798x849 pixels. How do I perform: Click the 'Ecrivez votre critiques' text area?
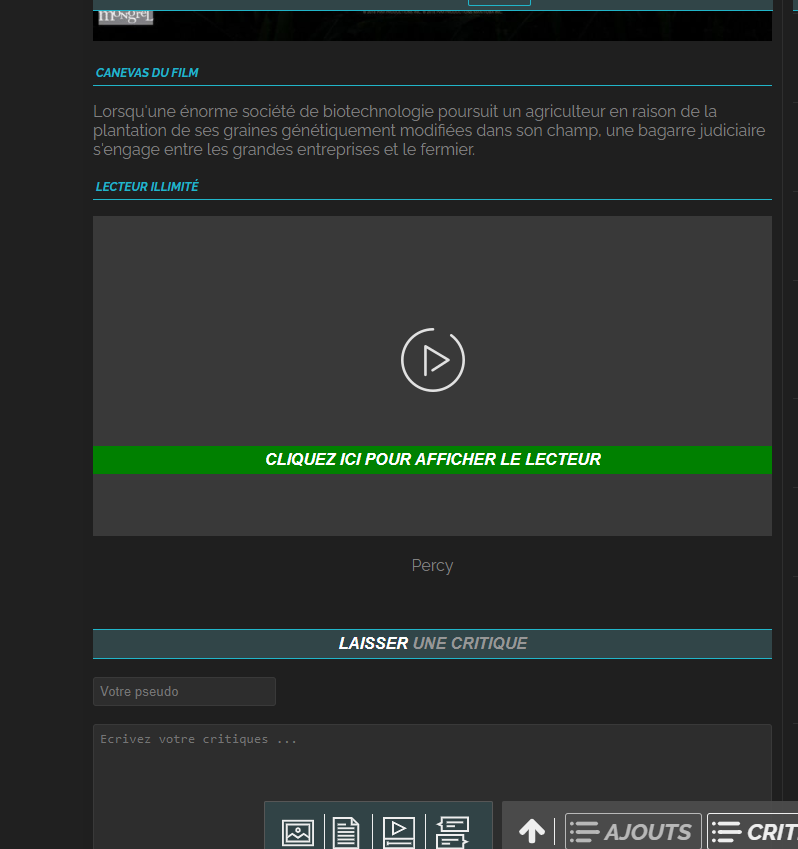[432, 786]
